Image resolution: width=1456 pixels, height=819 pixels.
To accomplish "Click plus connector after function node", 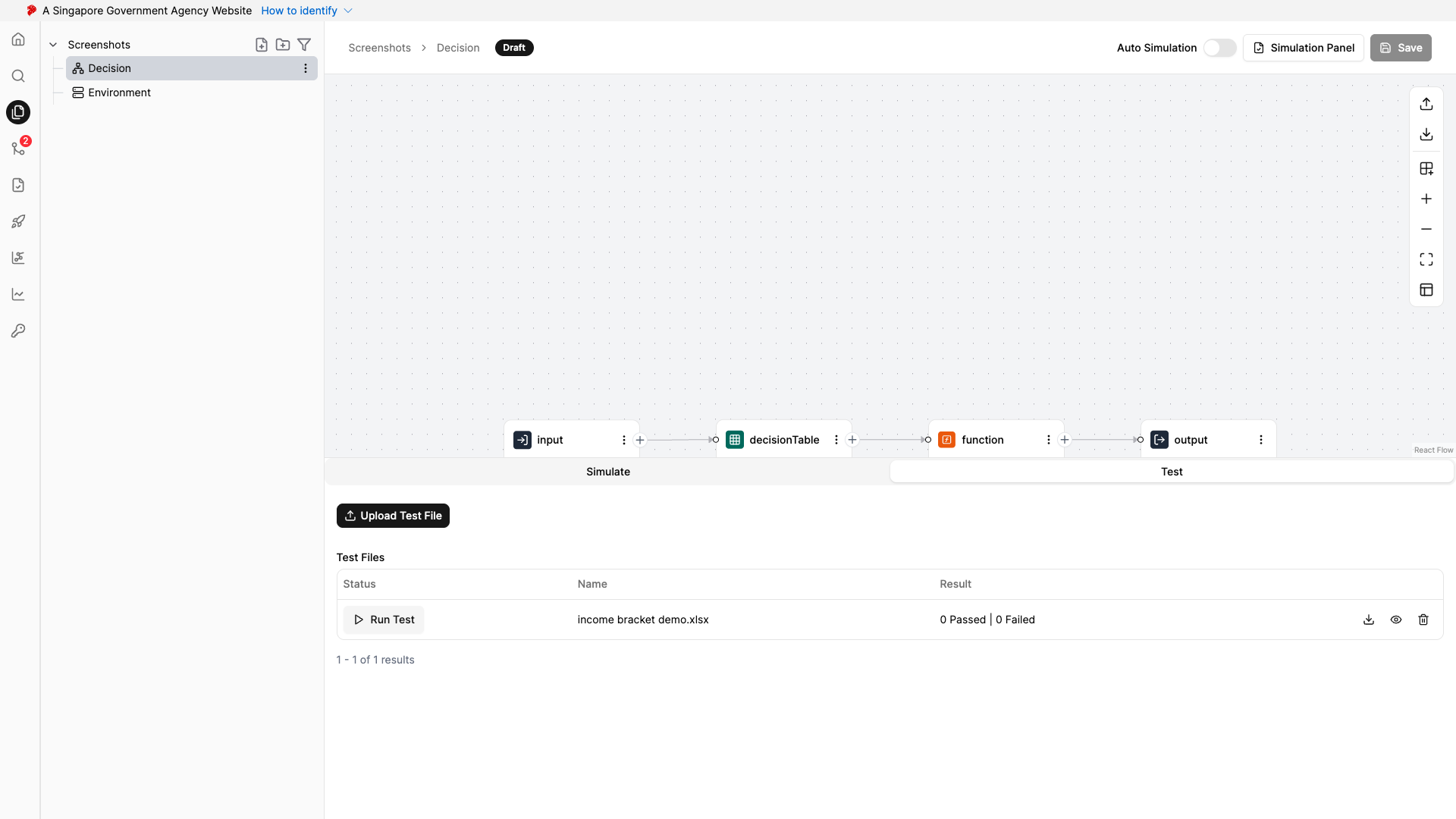I will tap(1065, 440).
